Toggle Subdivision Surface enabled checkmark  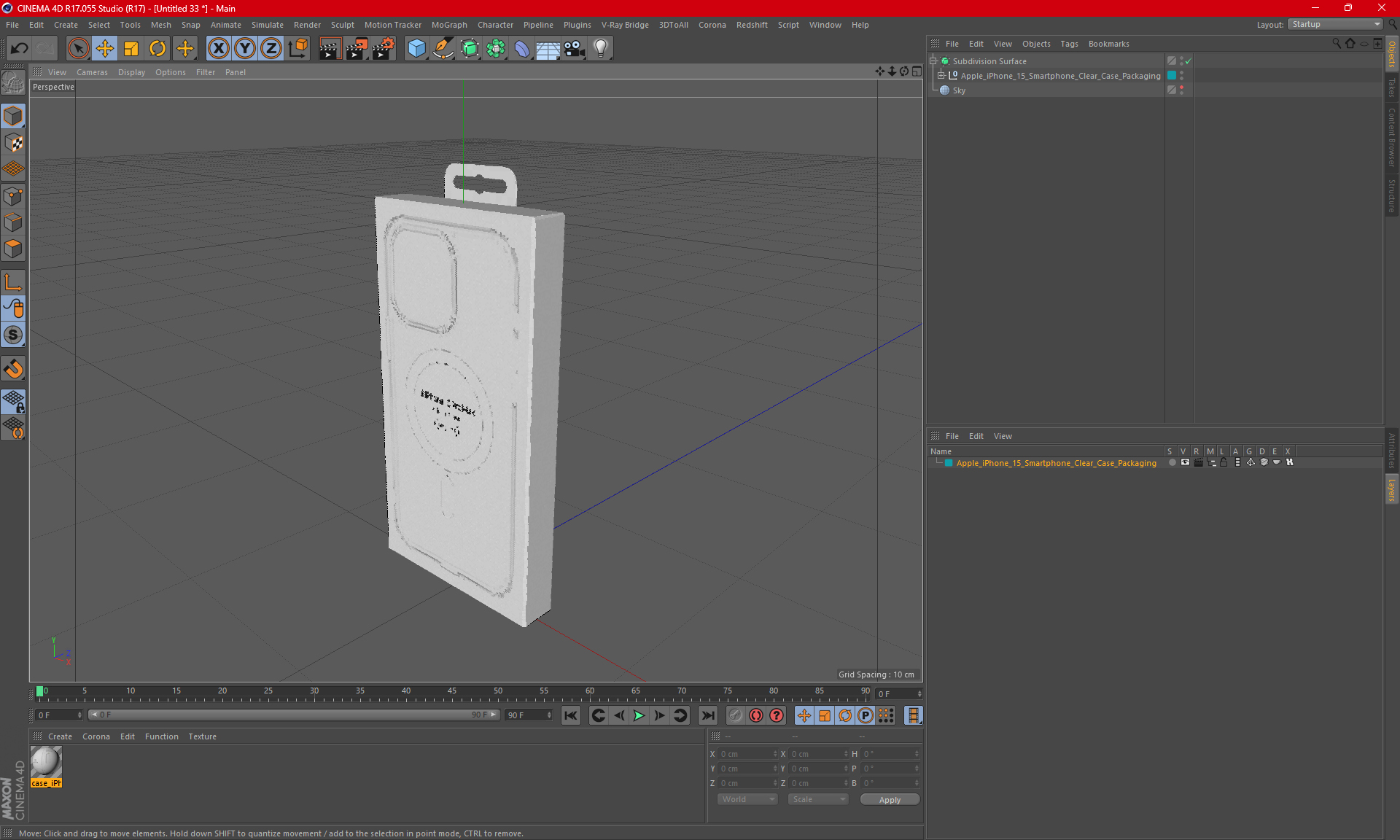click(1188, 61)
